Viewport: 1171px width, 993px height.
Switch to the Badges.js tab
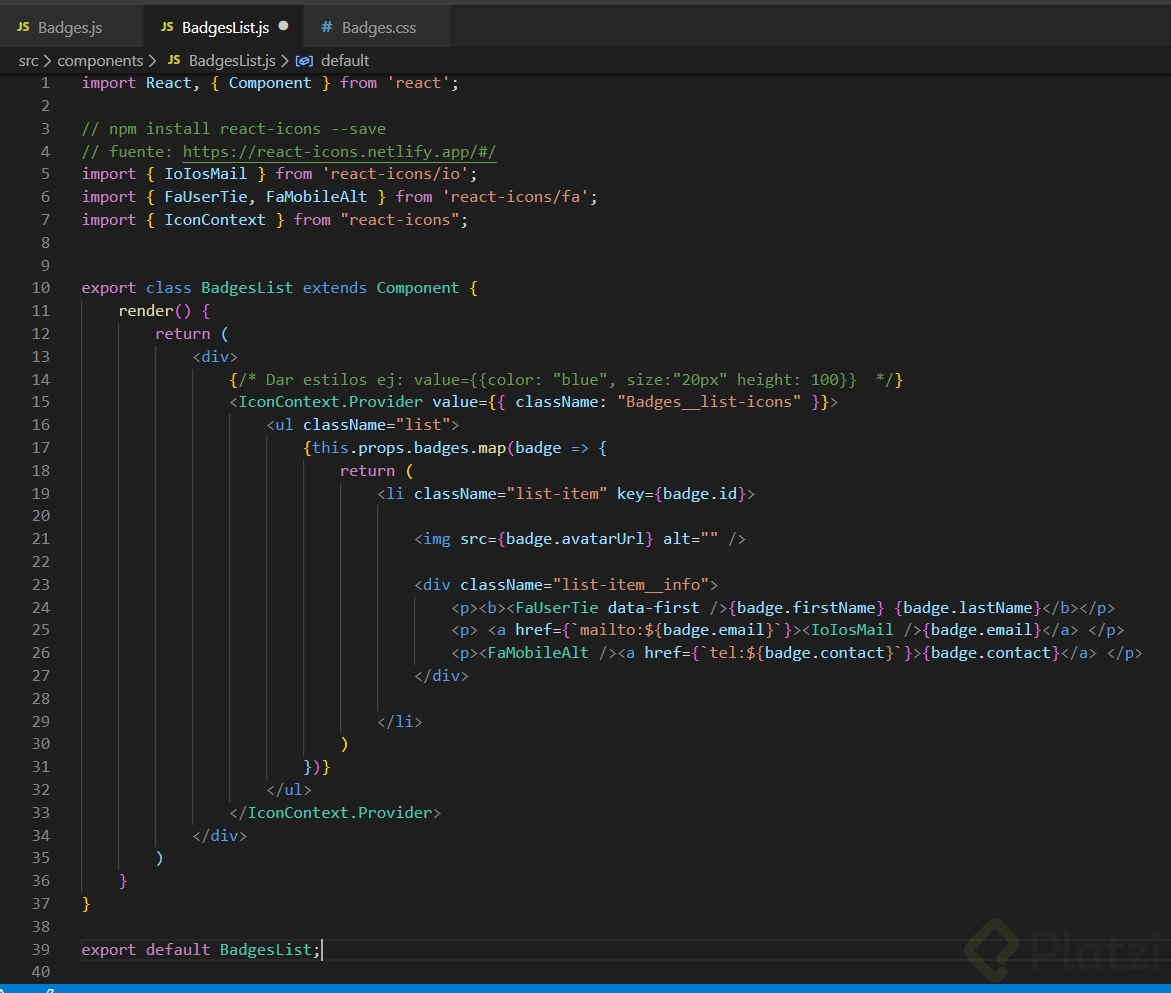coord(70,28)
